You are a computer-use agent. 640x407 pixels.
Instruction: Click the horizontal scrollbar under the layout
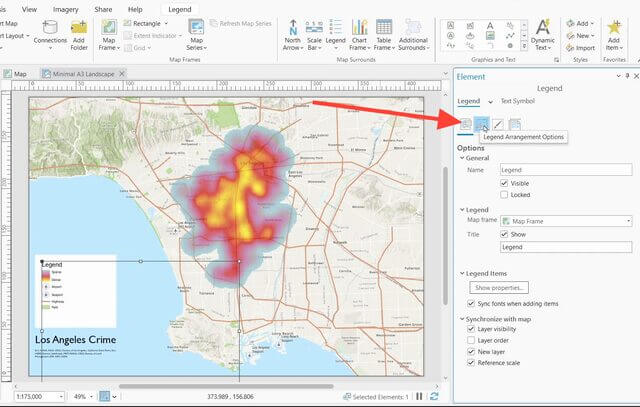pyautogui.click(x=226, y=386)
